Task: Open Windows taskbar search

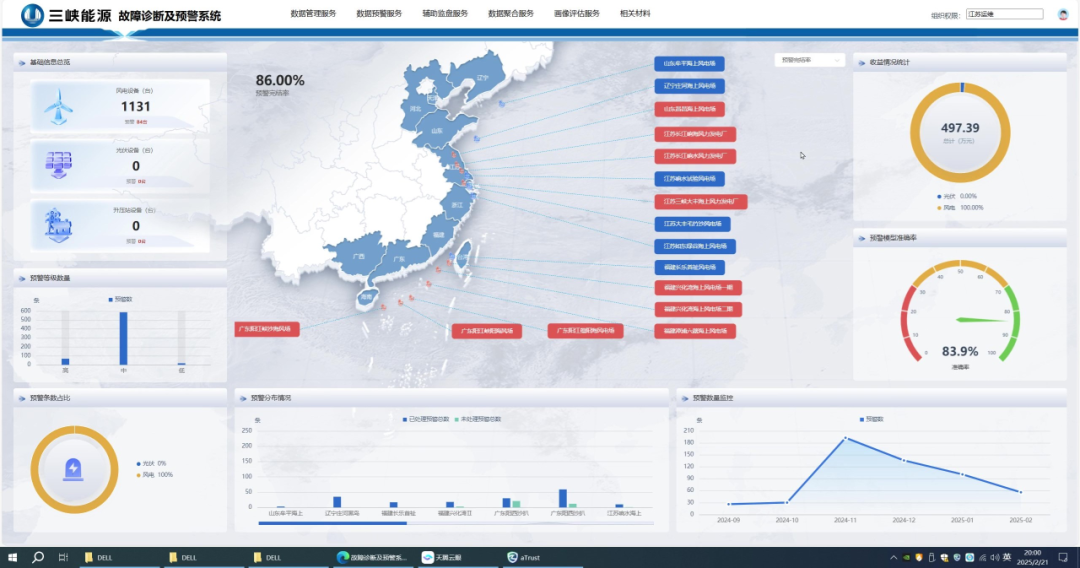Action: 38,557
